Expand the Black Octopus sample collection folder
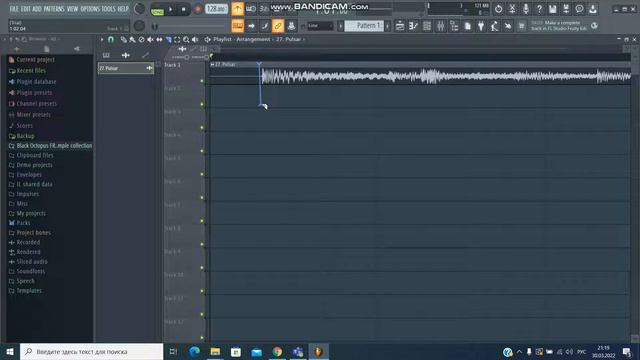Image resolution: width=640 pixels, height=360 pixels. pos(50,145)
